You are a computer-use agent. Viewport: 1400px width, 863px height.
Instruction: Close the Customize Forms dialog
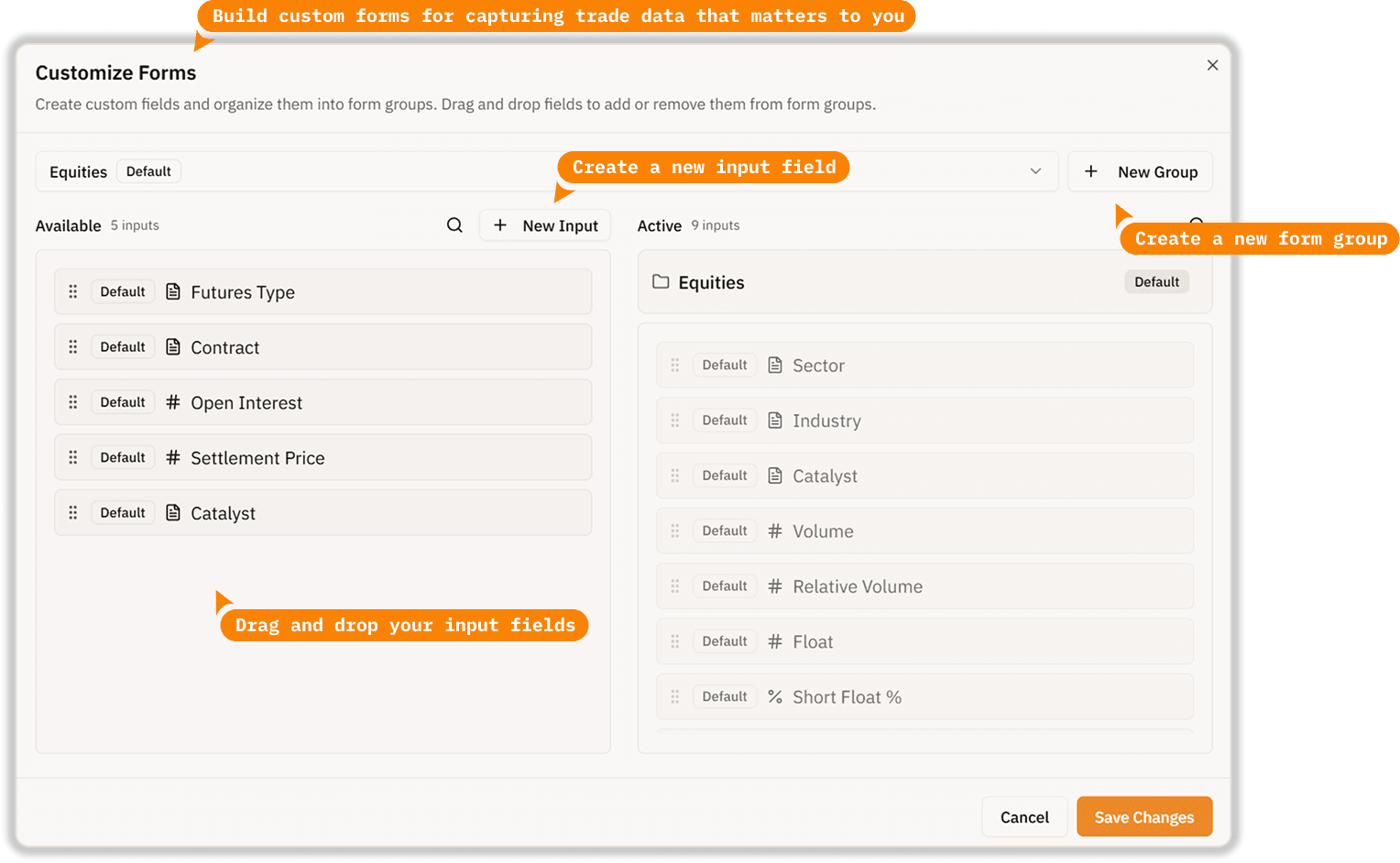(1212, 65)
